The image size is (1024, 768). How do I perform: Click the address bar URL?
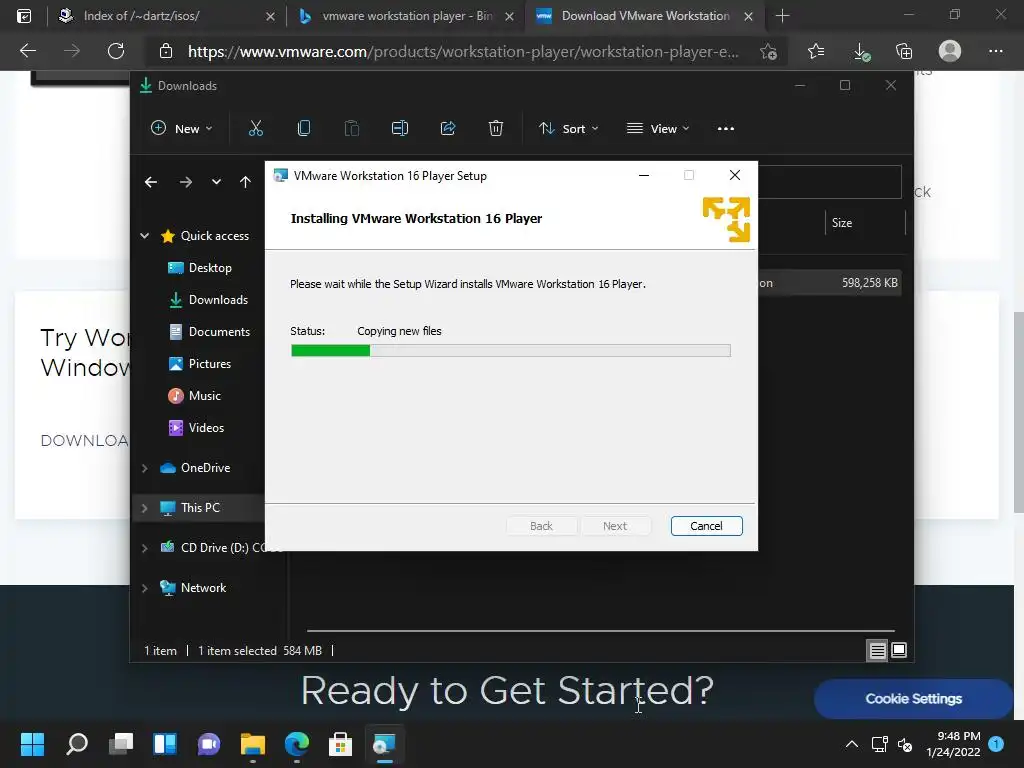pyautogui.click(x=463, y=52)
